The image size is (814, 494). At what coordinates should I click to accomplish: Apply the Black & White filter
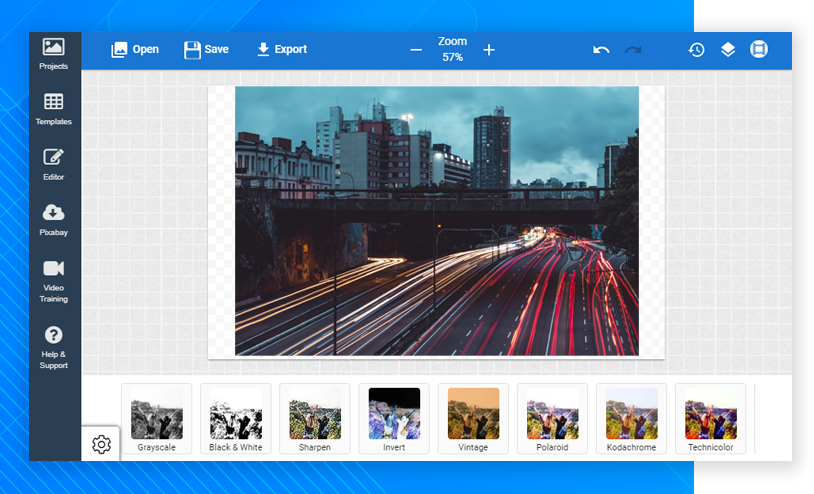point(236,419)
